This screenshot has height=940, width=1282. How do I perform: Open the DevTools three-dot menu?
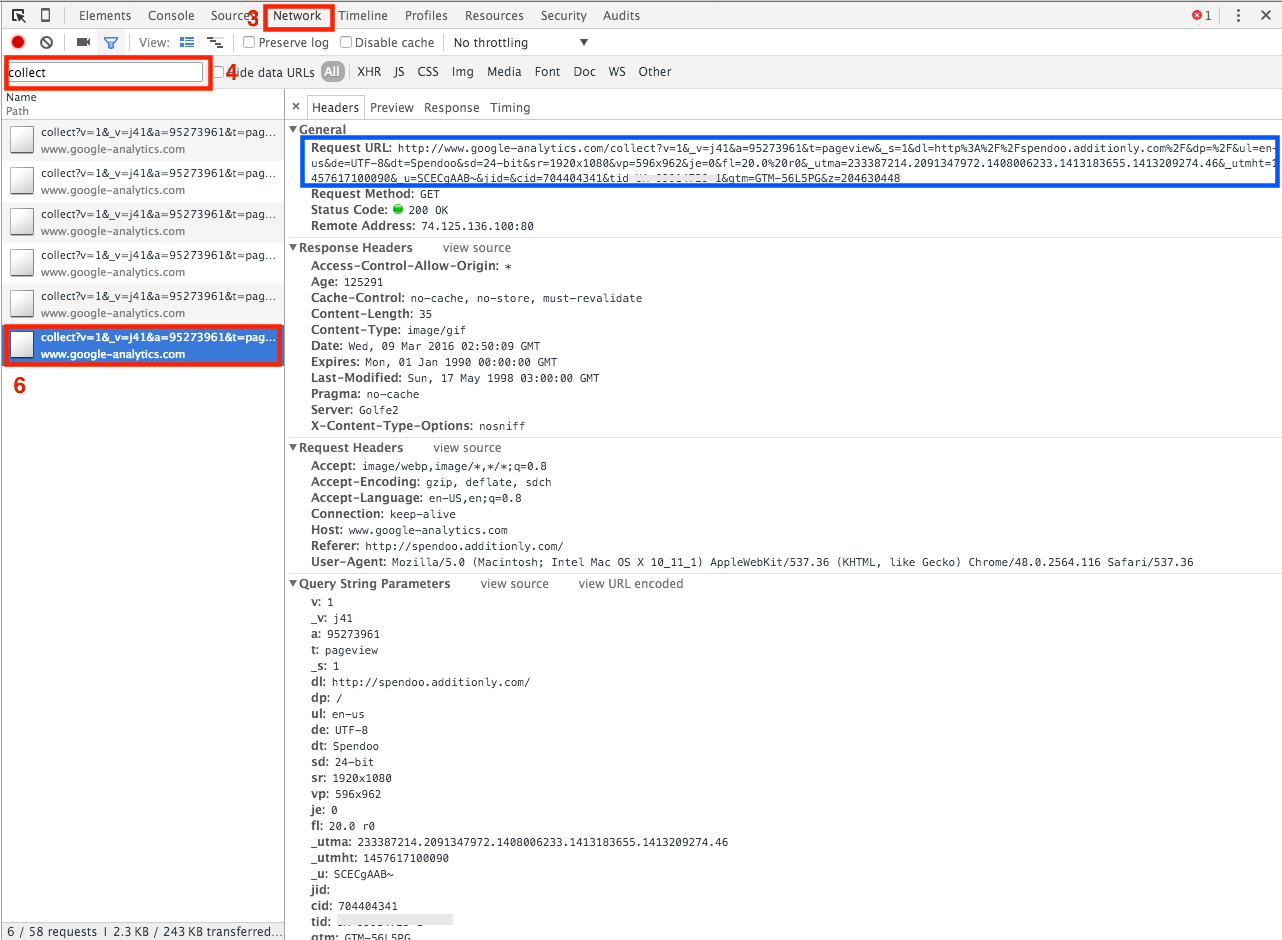tap(1238, 16)
